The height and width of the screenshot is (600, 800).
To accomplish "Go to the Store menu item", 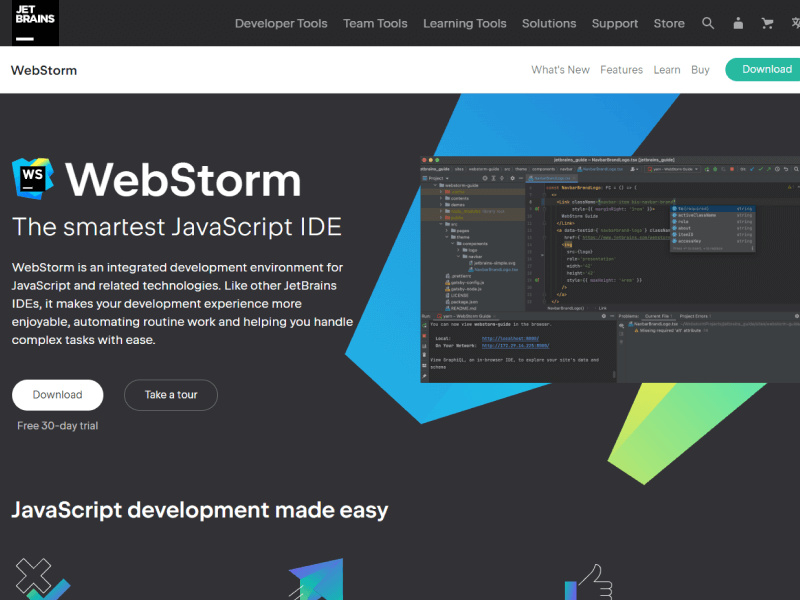I will [x=669, y=23].
